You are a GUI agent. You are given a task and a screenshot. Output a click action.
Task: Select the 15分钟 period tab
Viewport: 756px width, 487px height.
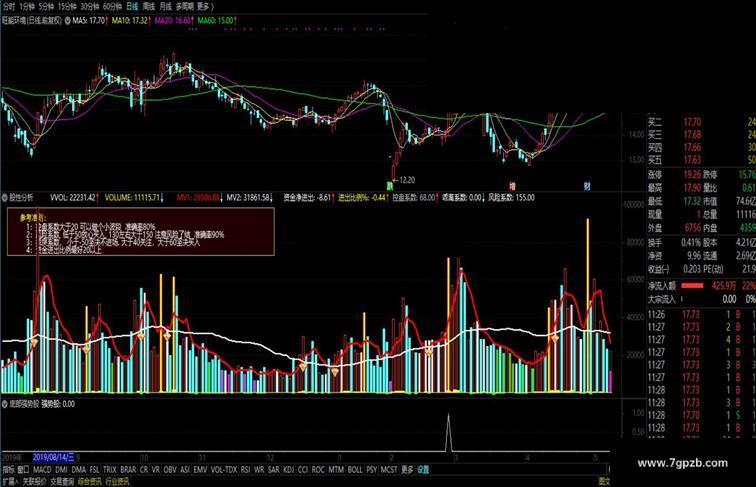click(x=67, y=7)
